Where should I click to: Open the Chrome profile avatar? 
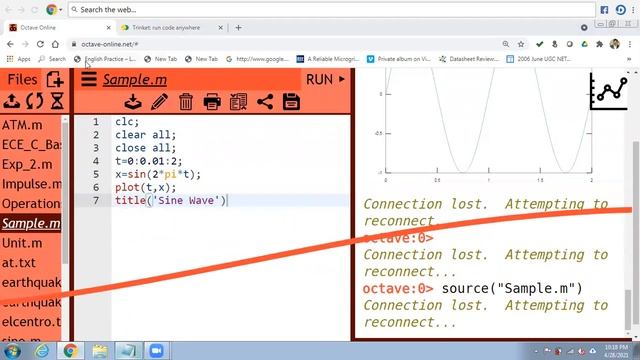615,44
